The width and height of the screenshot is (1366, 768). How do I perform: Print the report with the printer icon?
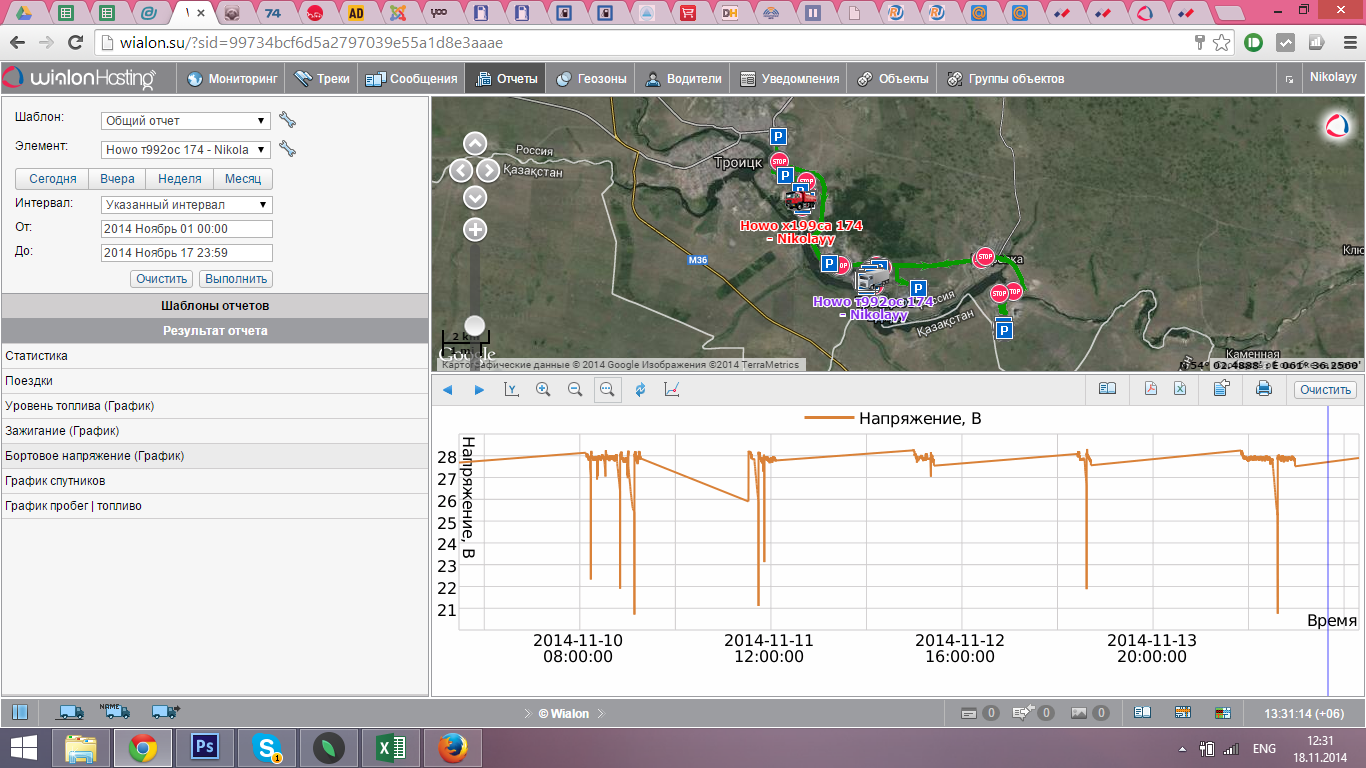click(x=1263, y=390)
